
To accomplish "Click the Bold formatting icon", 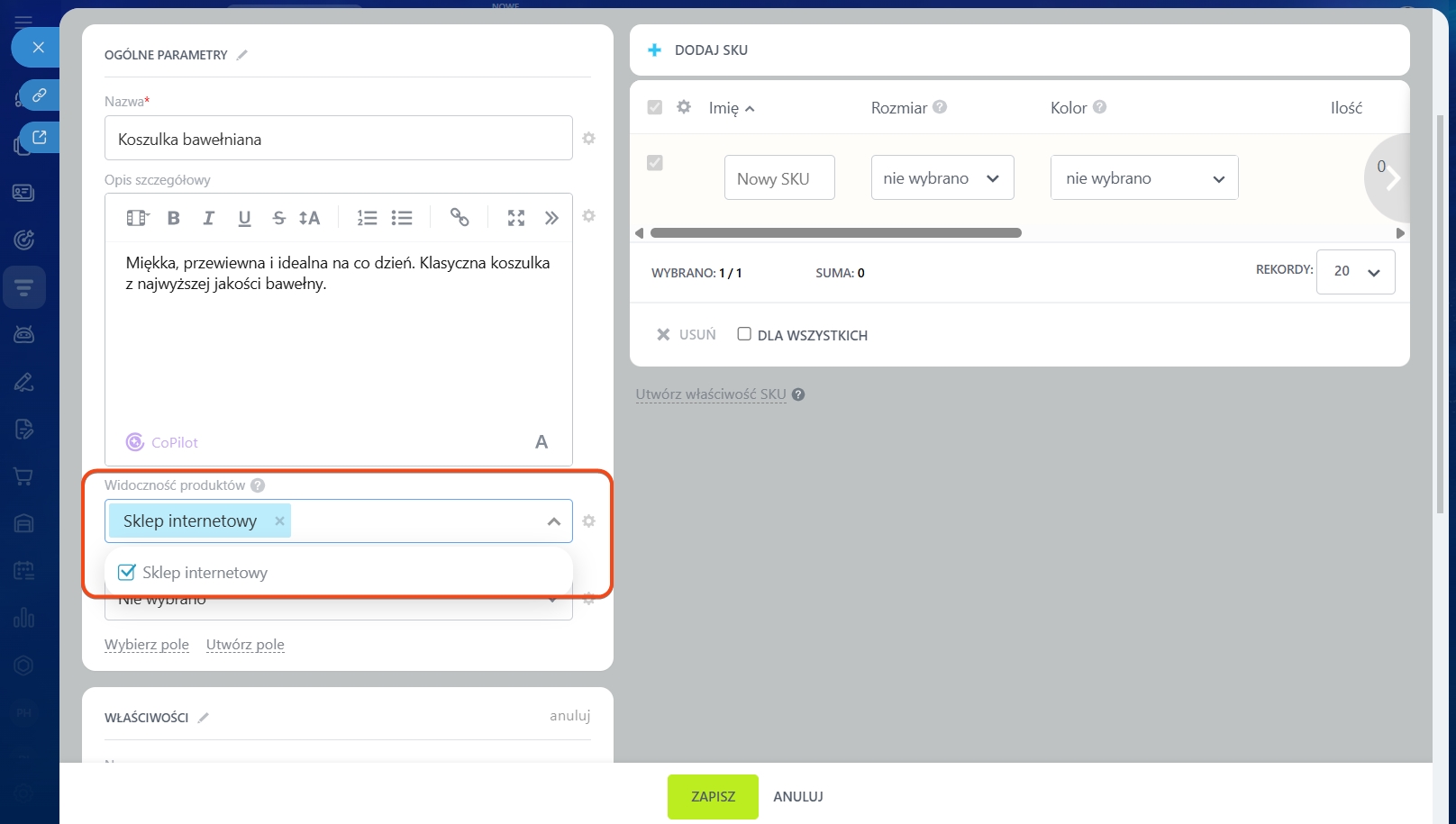I will coord(174,218).
